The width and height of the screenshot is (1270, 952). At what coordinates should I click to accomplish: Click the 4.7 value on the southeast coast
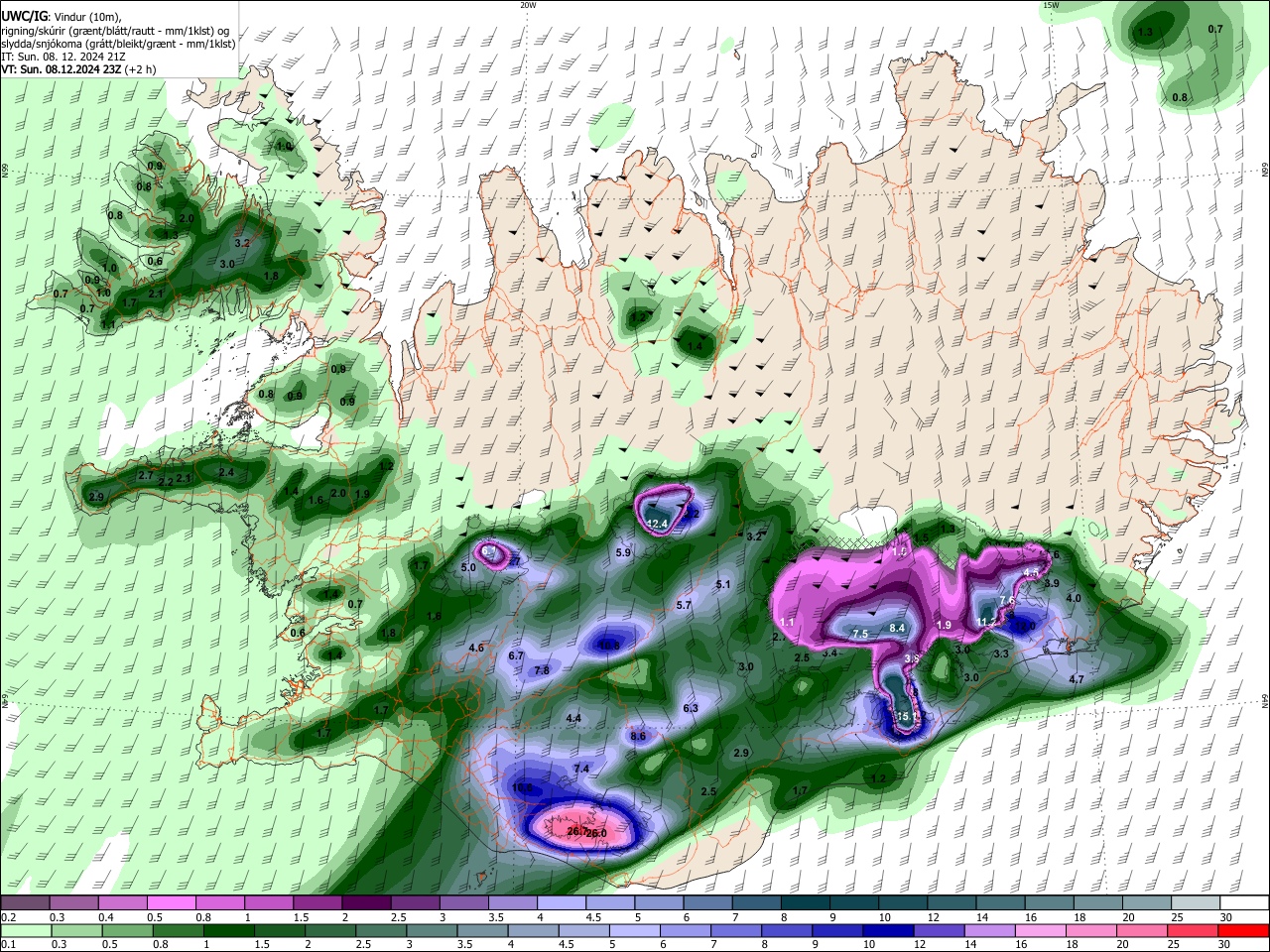[x=1077, y=679]
